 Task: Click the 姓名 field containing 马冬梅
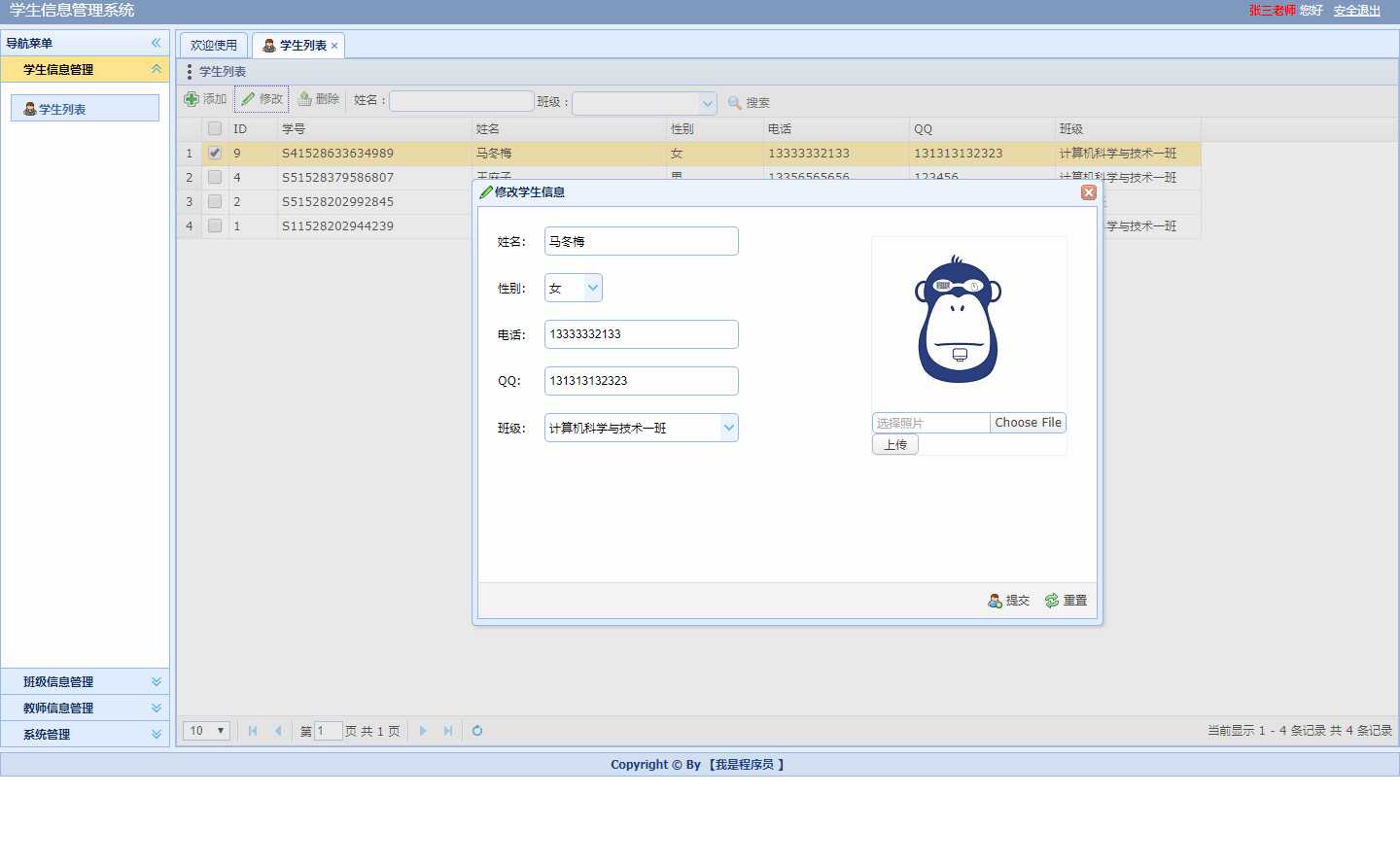642,241
